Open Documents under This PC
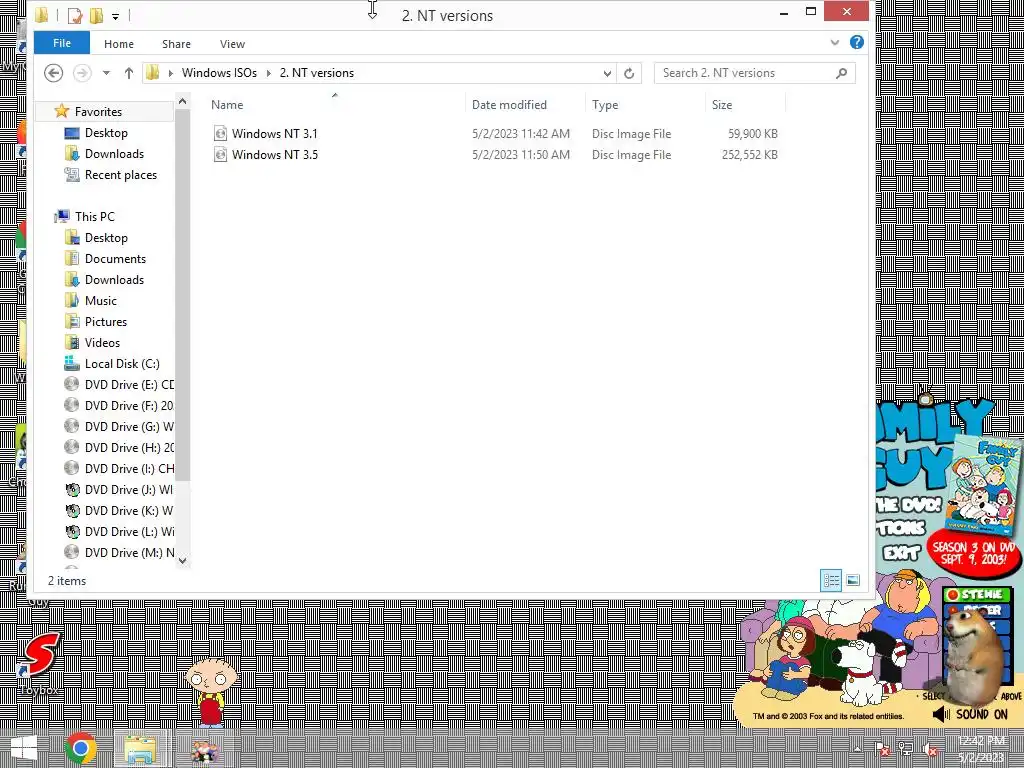The width and height of the screenshot is (1024, 768). (x=115, y=259)
